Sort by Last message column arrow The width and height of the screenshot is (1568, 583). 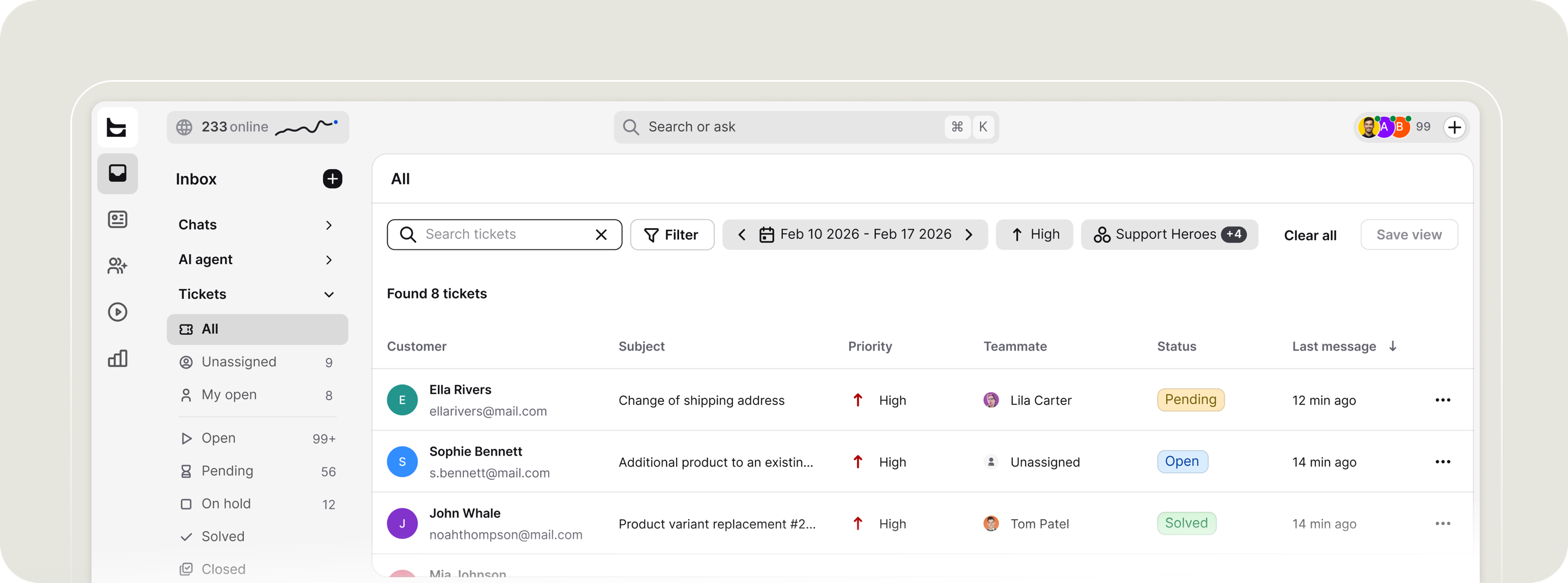click(1393, 346)
